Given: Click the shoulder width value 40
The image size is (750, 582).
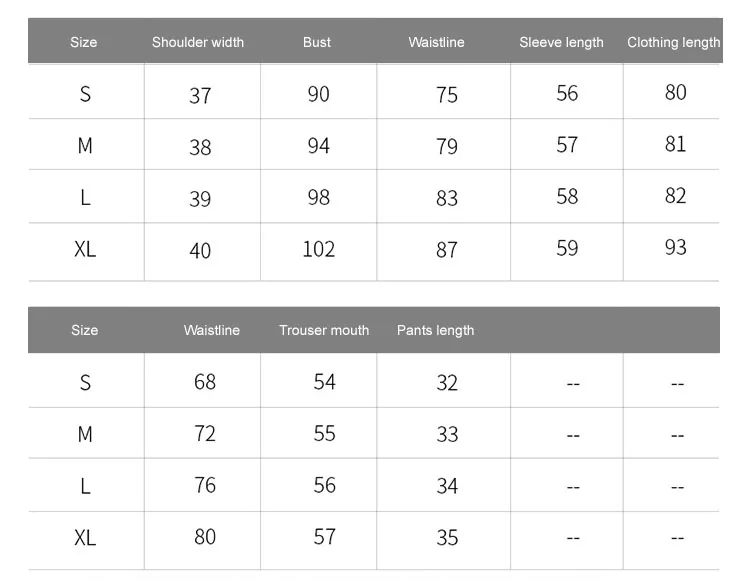Looking at the screenshot, I should click(x=200, y=250).
